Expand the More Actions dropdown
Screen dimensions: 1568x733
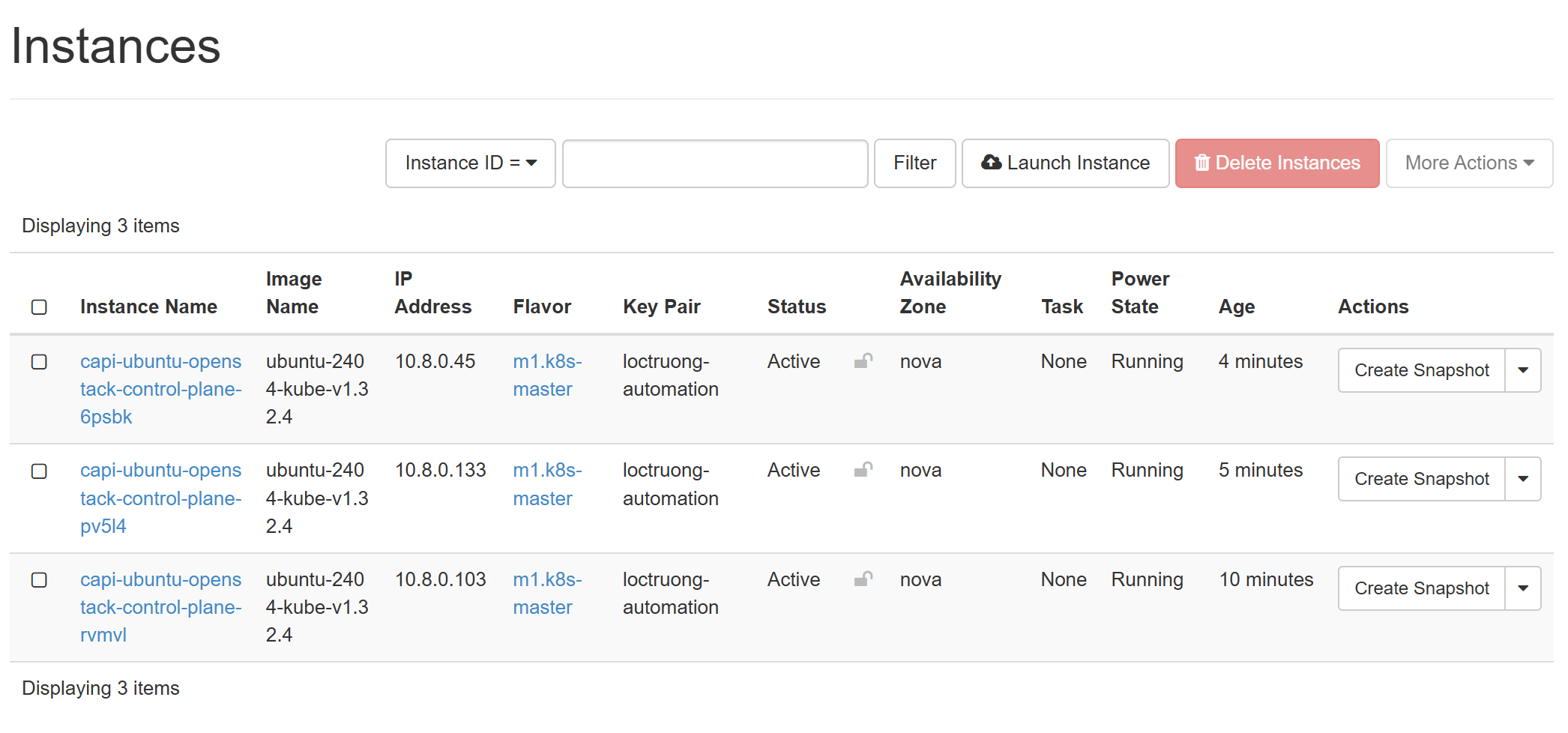coord(1468,163)
